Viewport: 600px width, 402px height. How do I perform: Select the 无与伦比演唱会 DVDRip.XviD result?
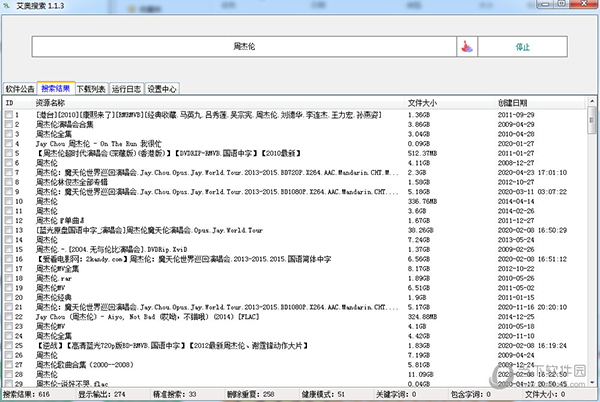point(111,249)
